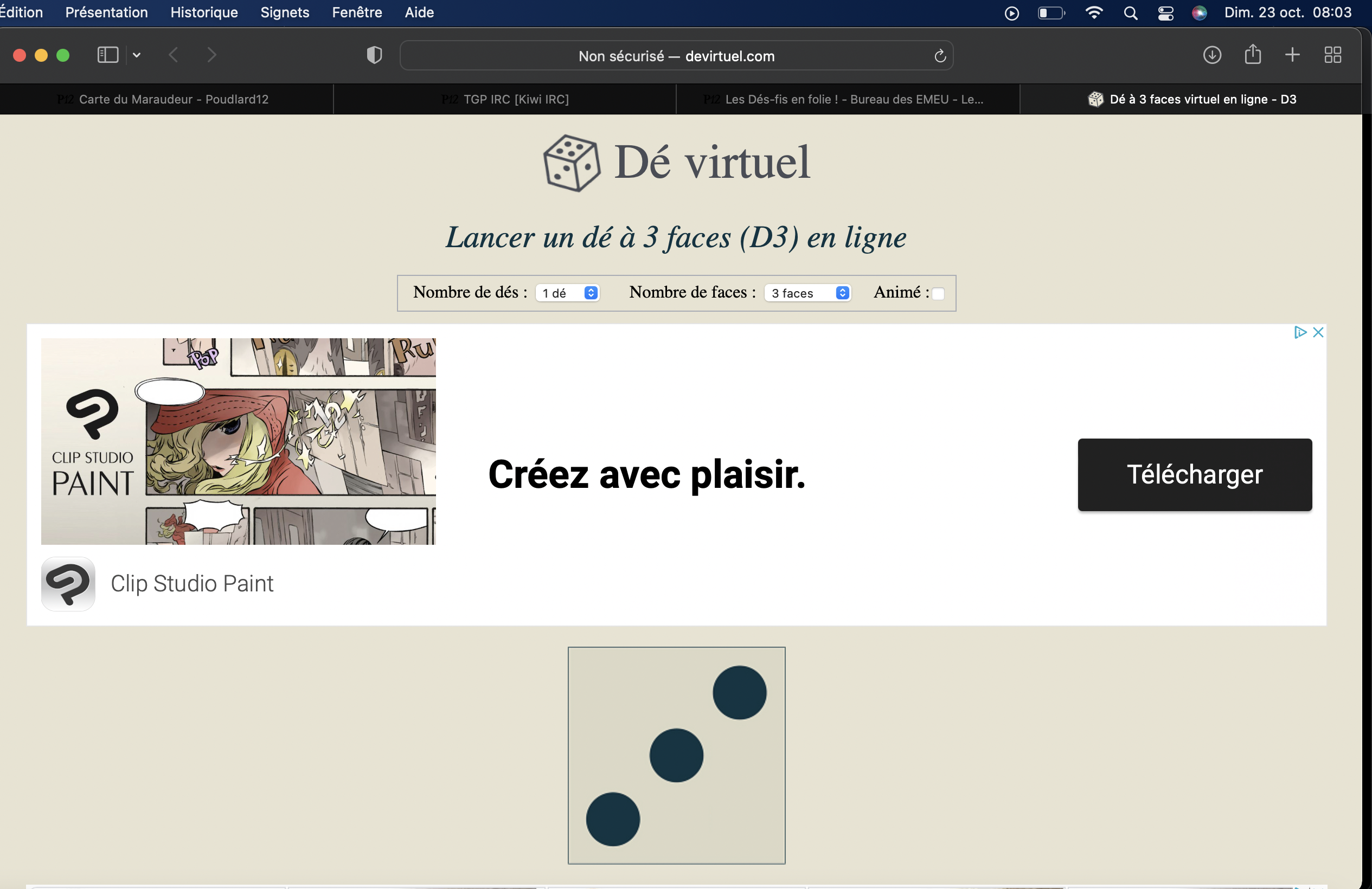
Task: Open a new tab with plus icon
Action: tap(1292, 55)
